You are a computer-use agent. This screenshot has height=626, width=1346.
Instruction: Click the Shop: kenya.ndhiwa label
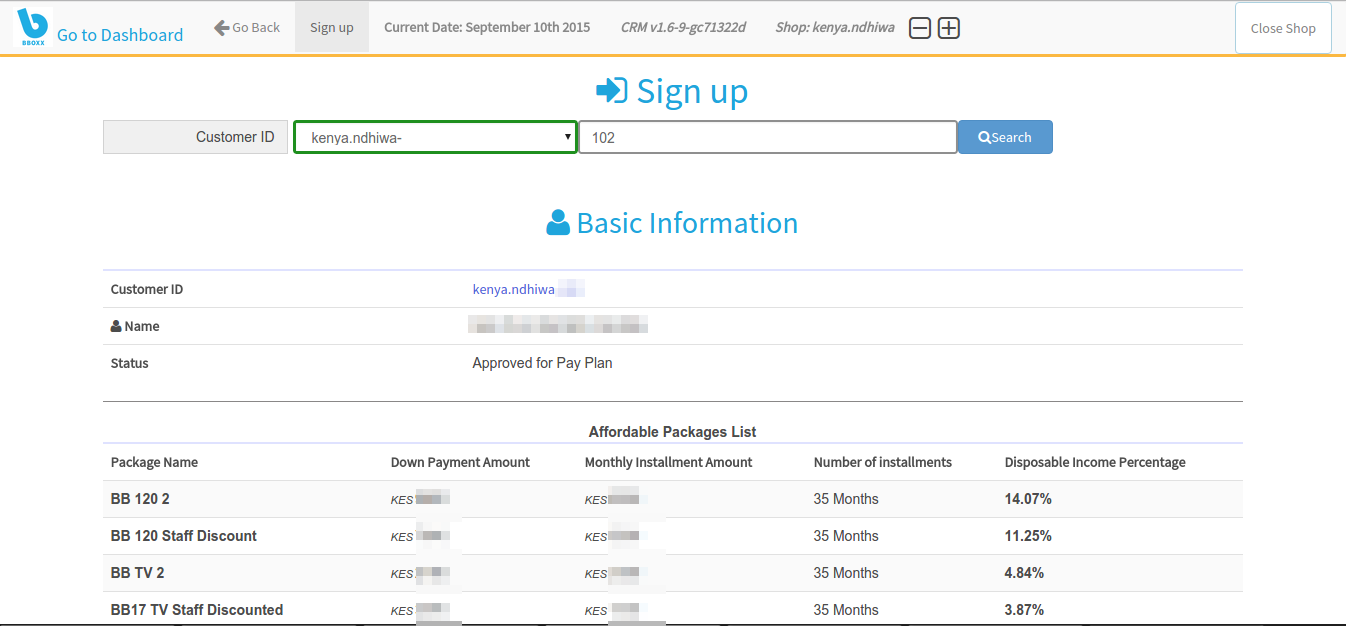click(x=835, y=27)
